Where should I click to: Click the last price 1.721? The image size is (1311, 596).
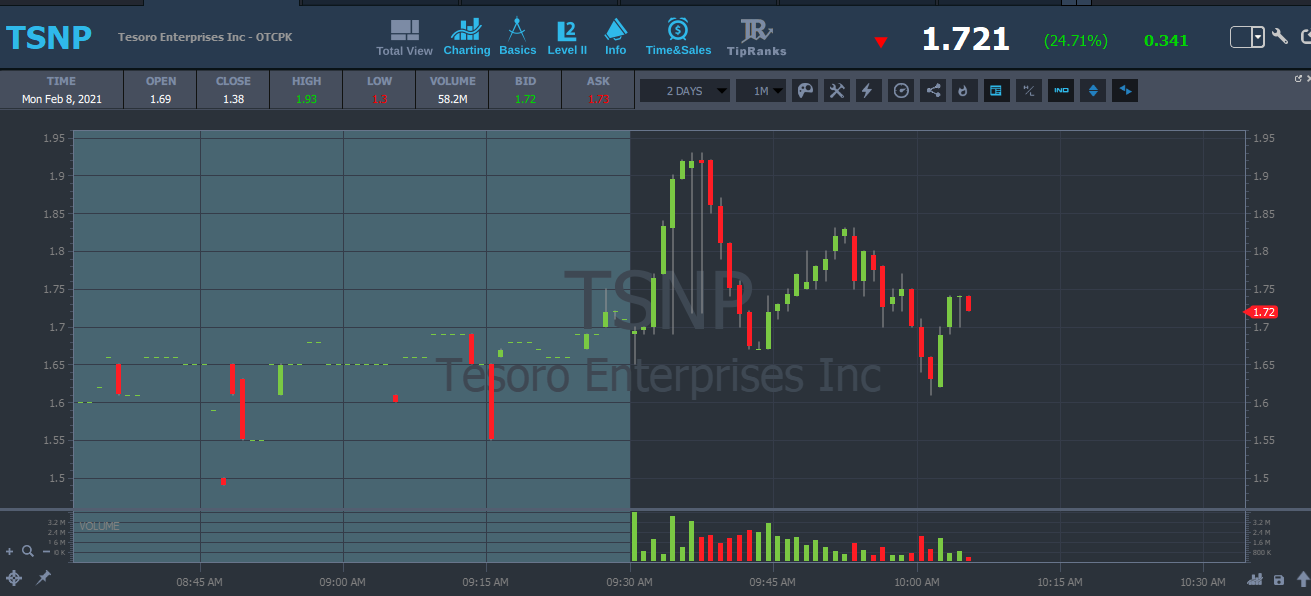click(x=966, y=40)
